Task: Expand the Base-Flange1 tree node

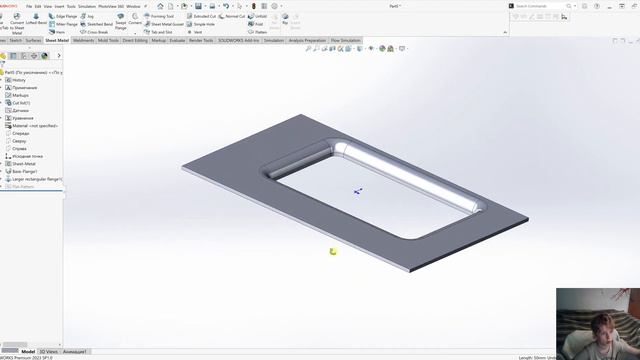Action: (2, 171)
